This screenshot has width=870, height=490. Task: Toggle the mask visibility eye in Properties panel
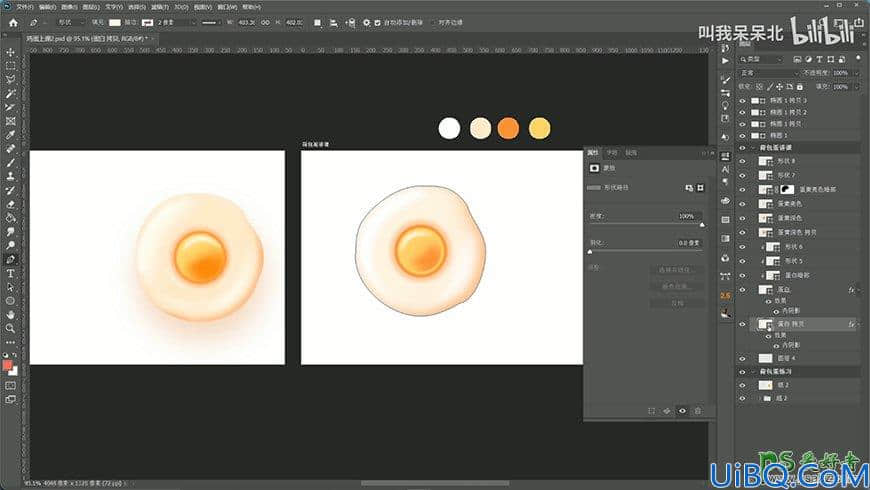(x=682, y=411)
